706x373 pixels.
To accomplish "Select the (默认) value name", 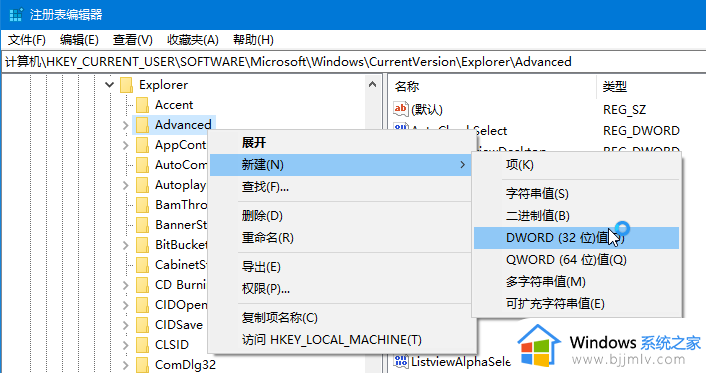I will [x=426, y=109].
